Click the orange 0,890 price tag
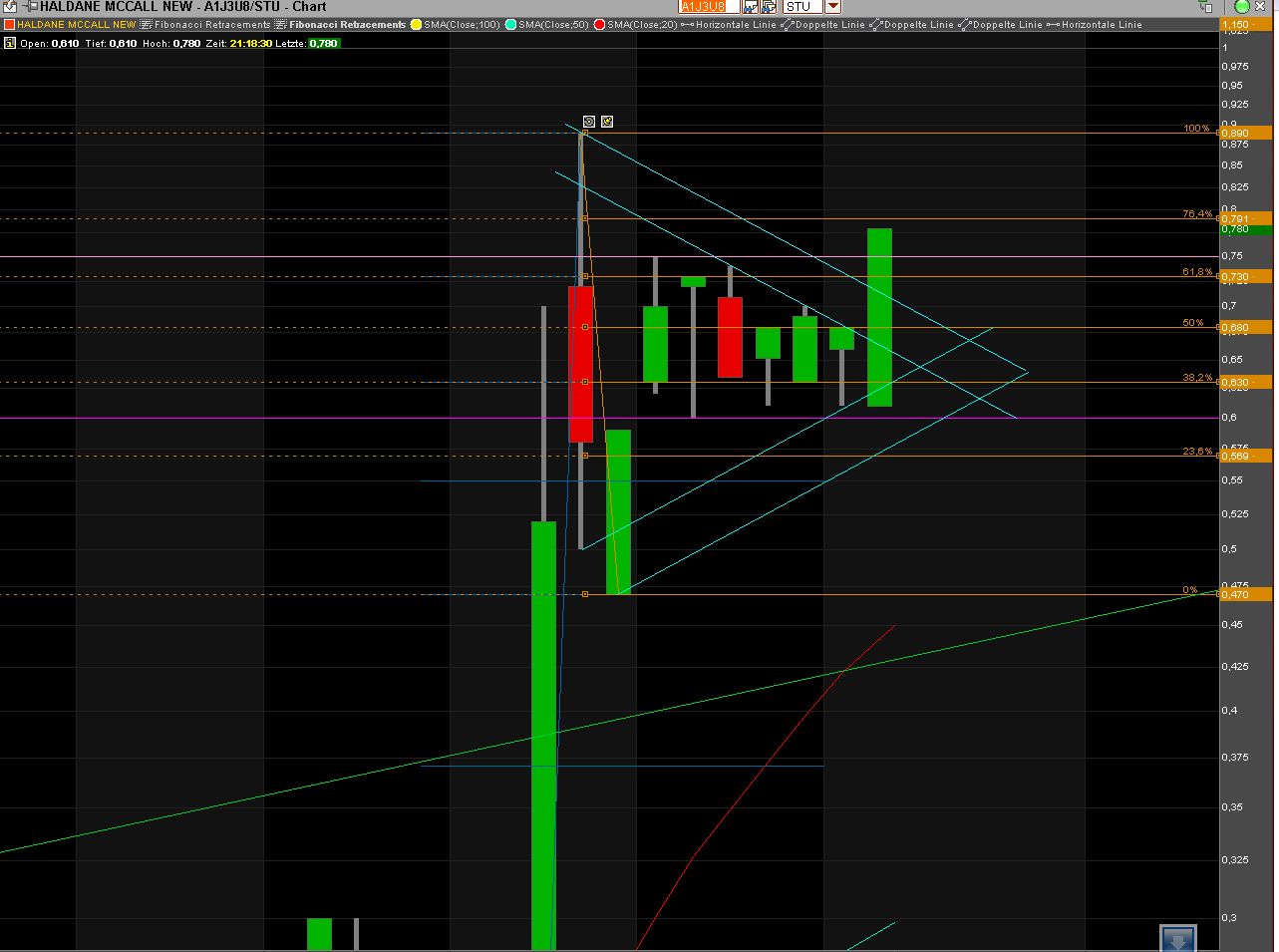The width and height of the screenshot is (1279, 952). (1246, 134)
